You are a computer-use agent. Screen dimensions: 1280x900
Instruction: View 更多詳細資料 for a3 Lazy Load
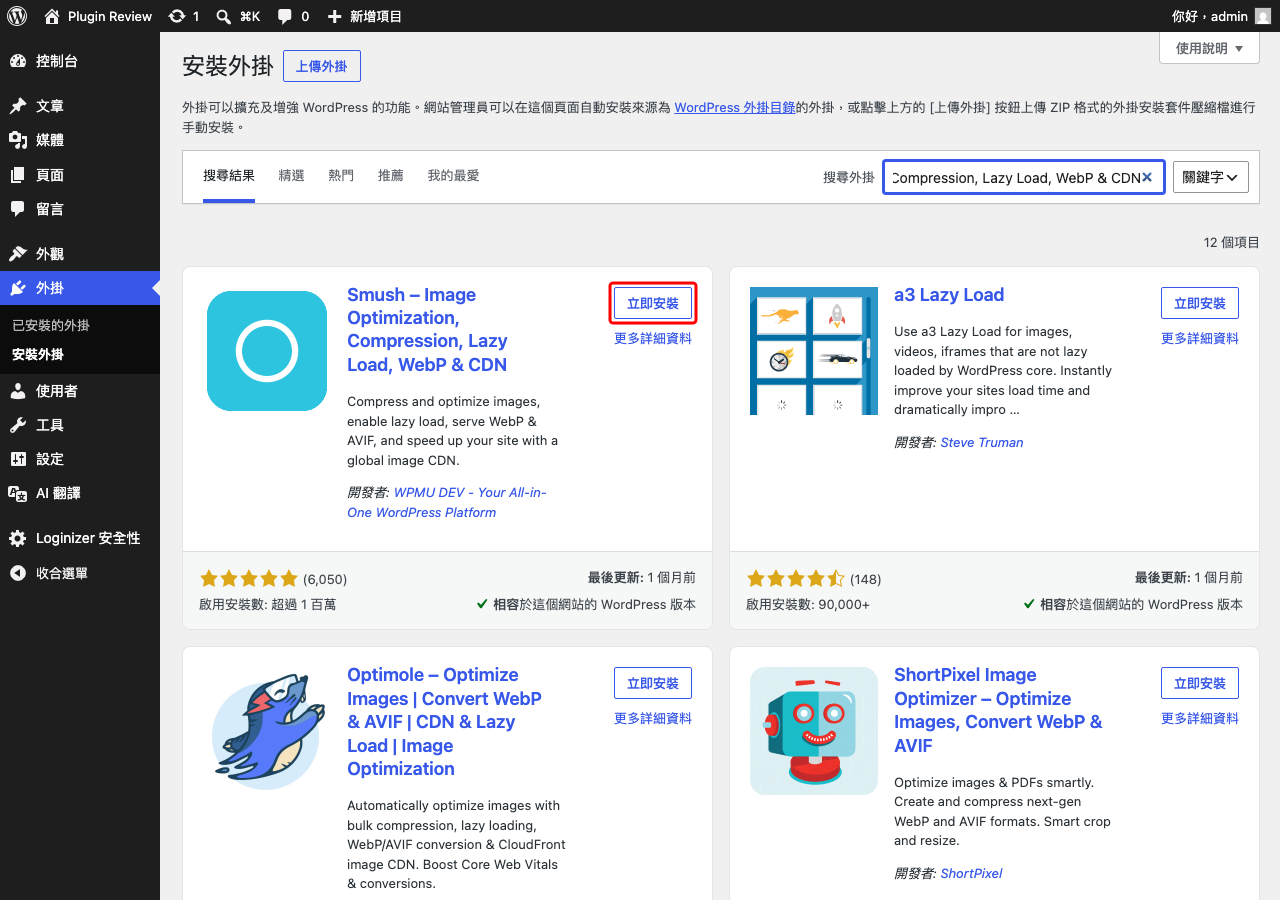tap(1200, 338)
